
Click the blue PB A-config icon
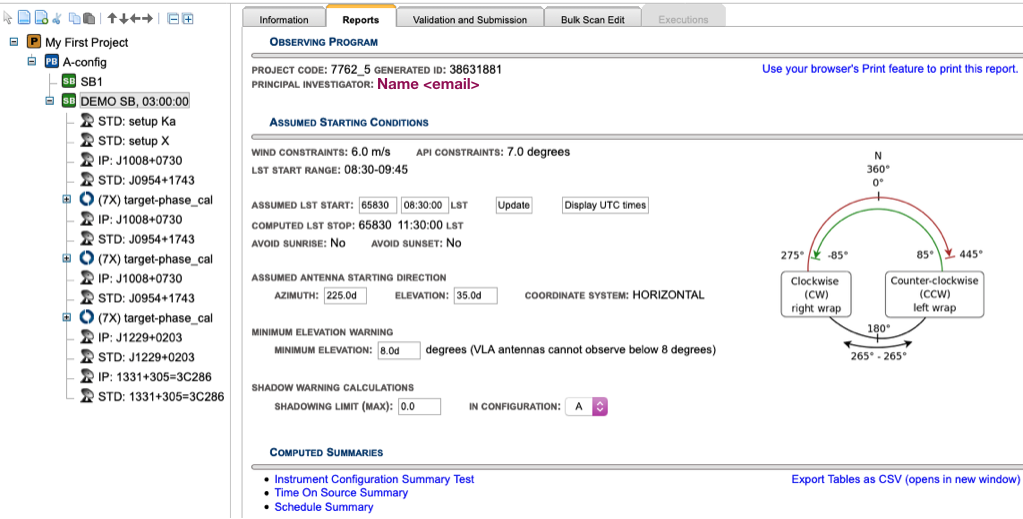point(51,62)
